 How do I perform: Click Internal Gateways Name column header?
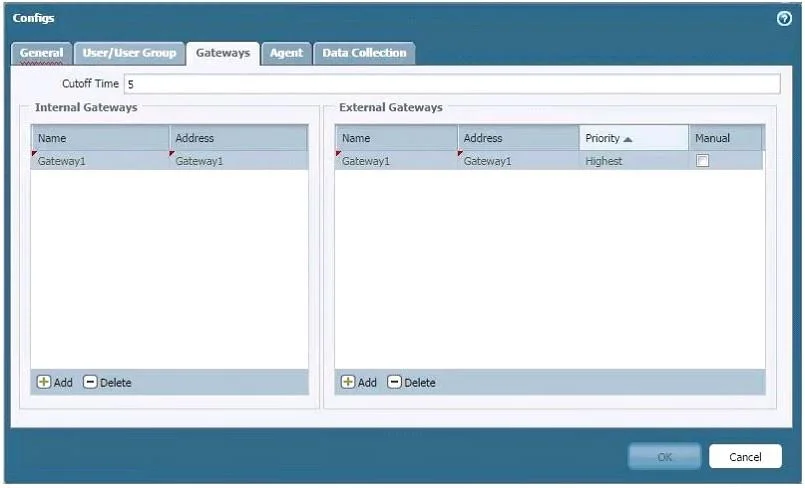[101, 138]
